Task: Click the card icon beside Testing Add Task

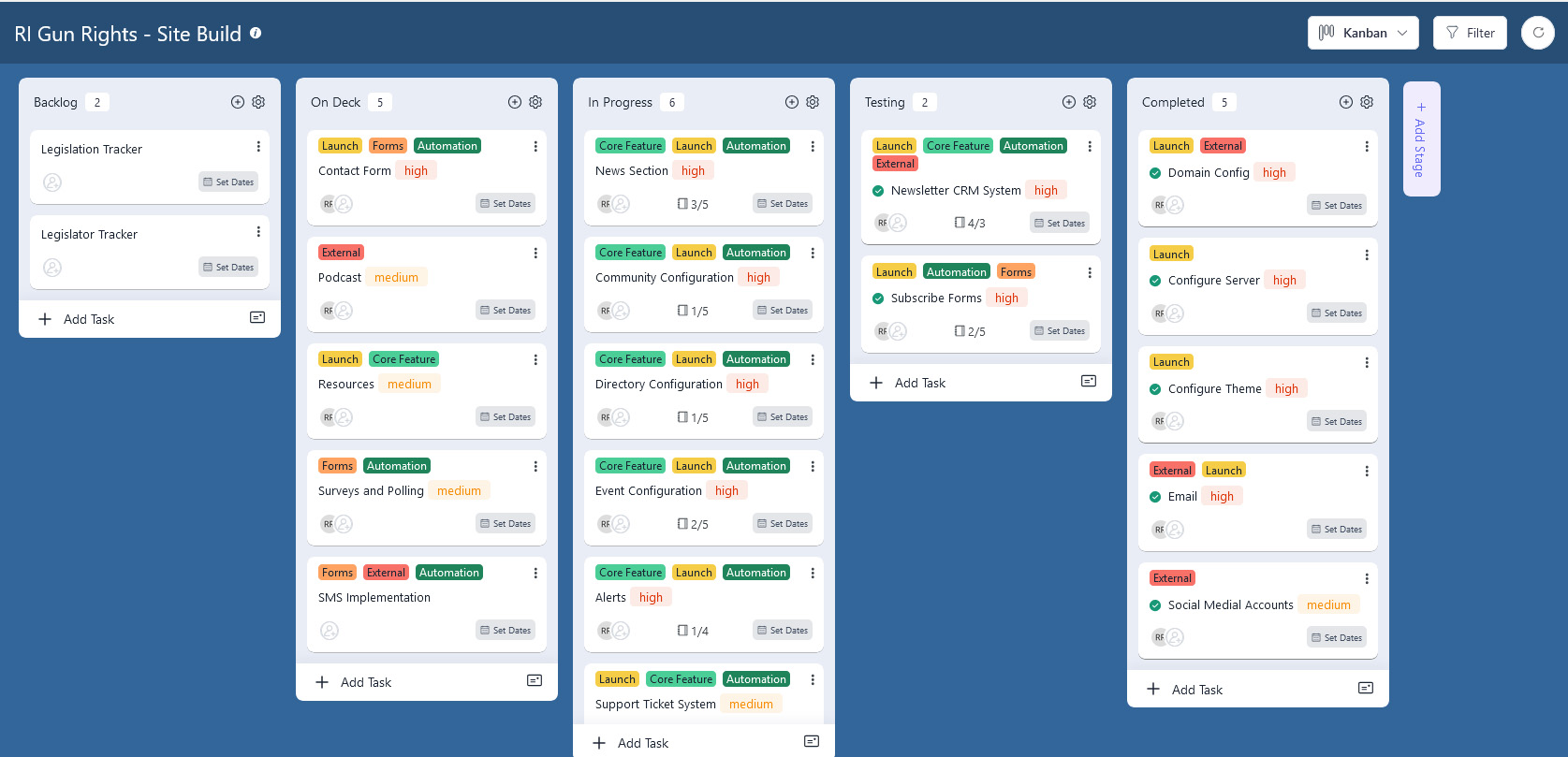Action: tap(1089, 381)
